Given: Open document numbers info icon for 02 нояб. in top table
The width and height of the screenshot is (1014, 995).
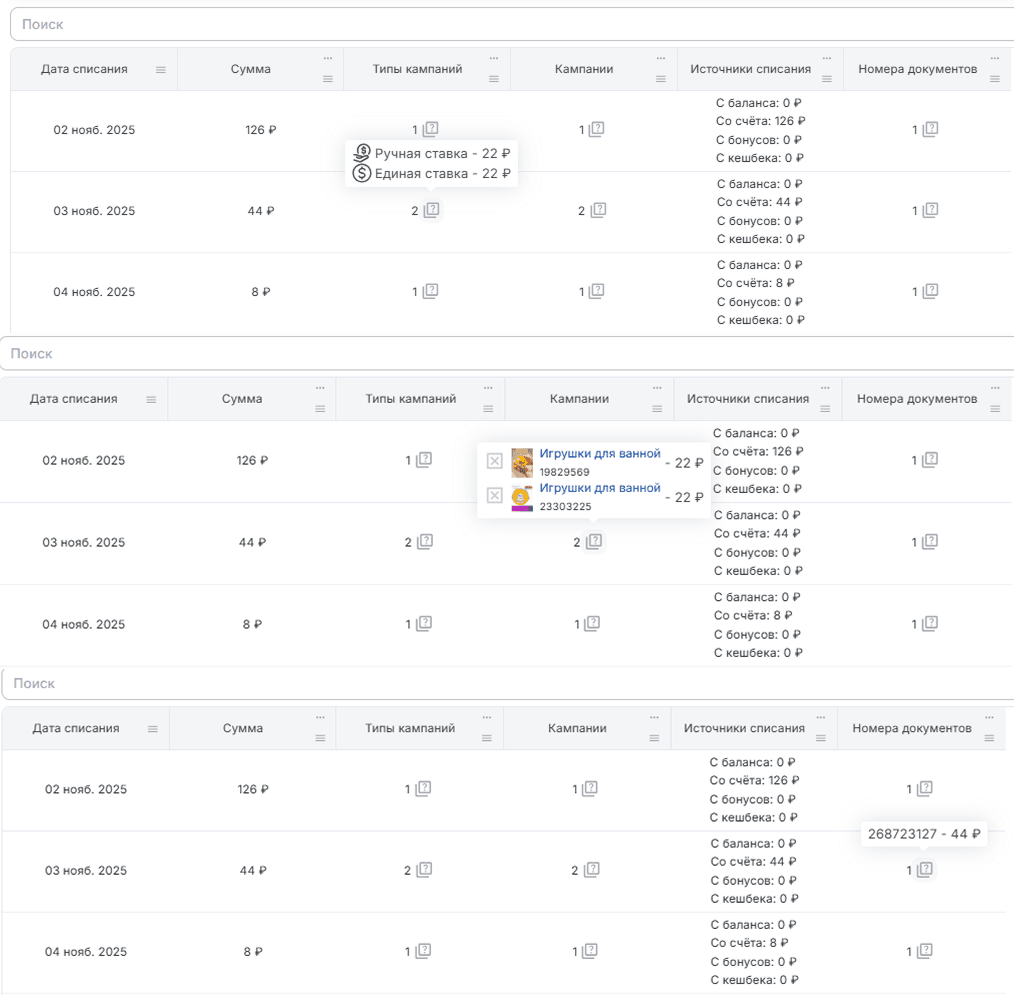Looking at the screenshot, I should click(931, 129).
